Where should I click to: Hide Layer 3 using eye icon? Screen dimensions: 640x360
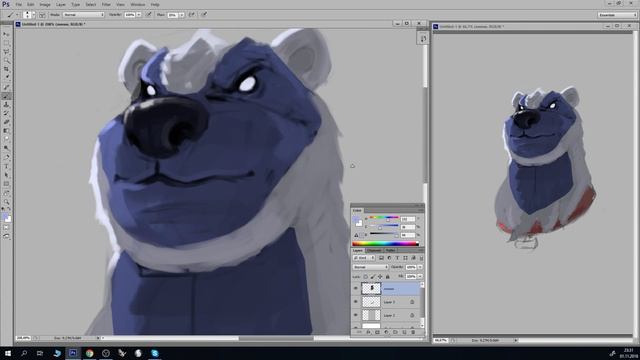[356, 302]
